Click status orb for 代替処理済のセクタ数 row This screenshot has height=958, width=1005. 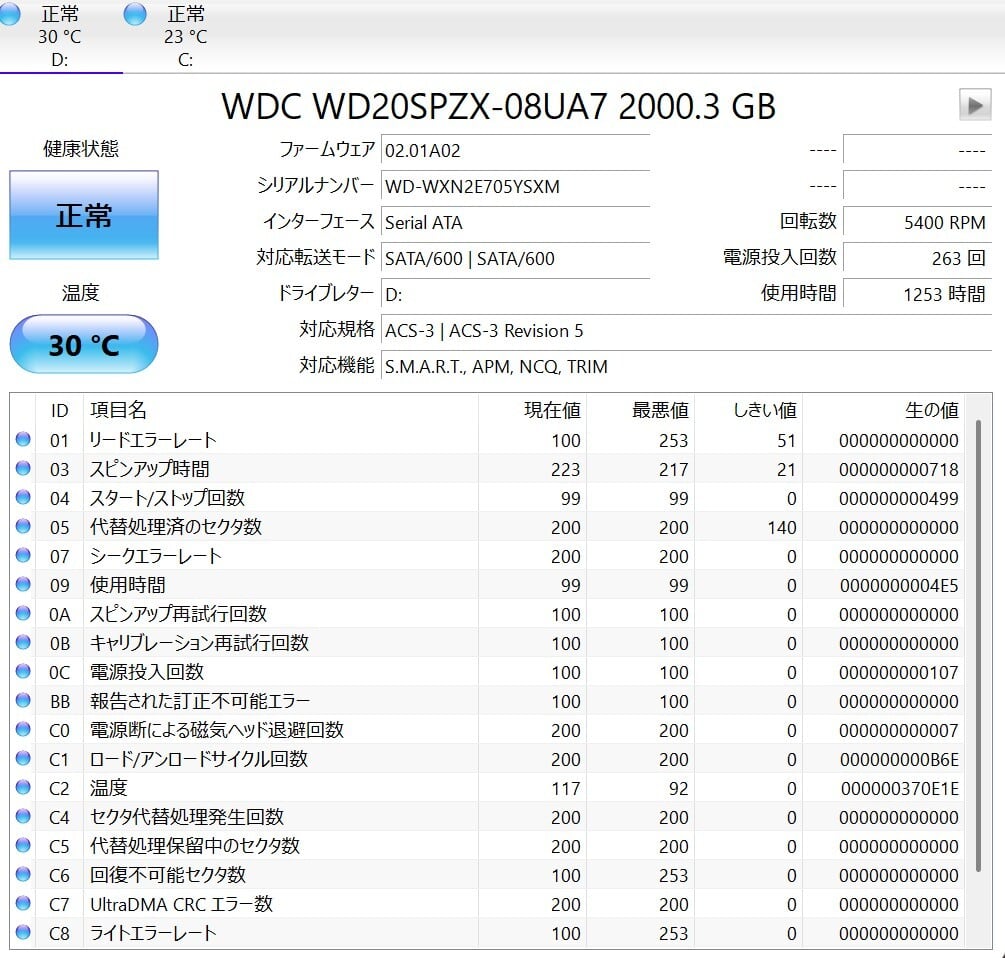click(x=23, y=527)
